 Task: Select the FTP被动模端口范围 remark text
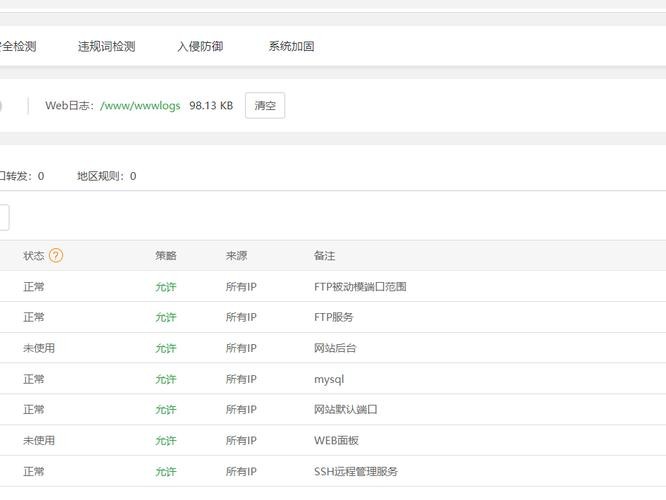click(x=360, y=287)
